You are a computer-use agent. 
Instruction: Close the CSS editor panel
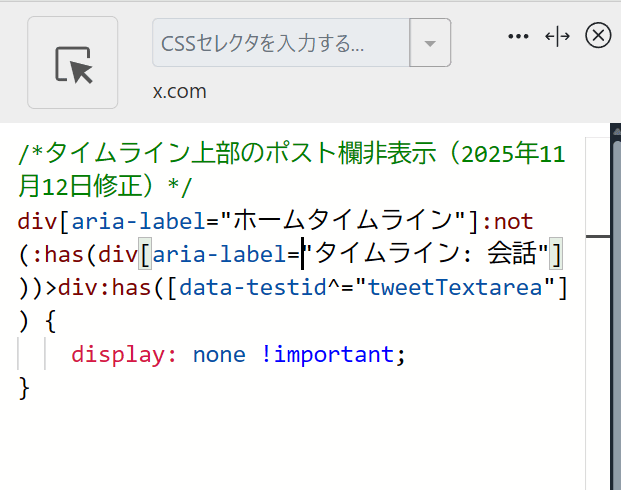click(x=597, y=36)
